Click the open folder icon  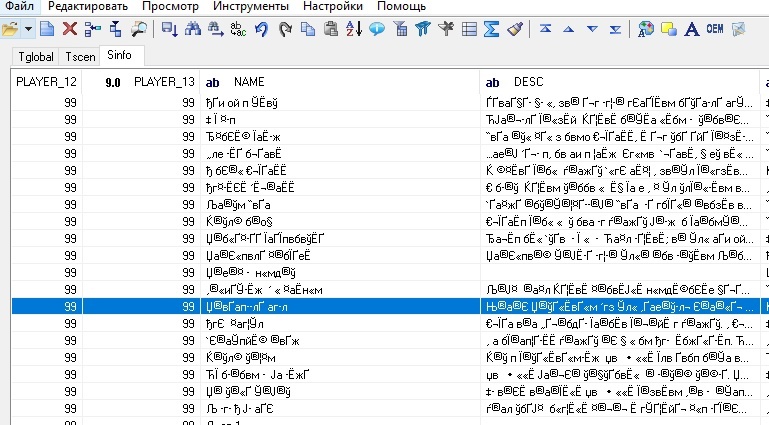(10, 29)
